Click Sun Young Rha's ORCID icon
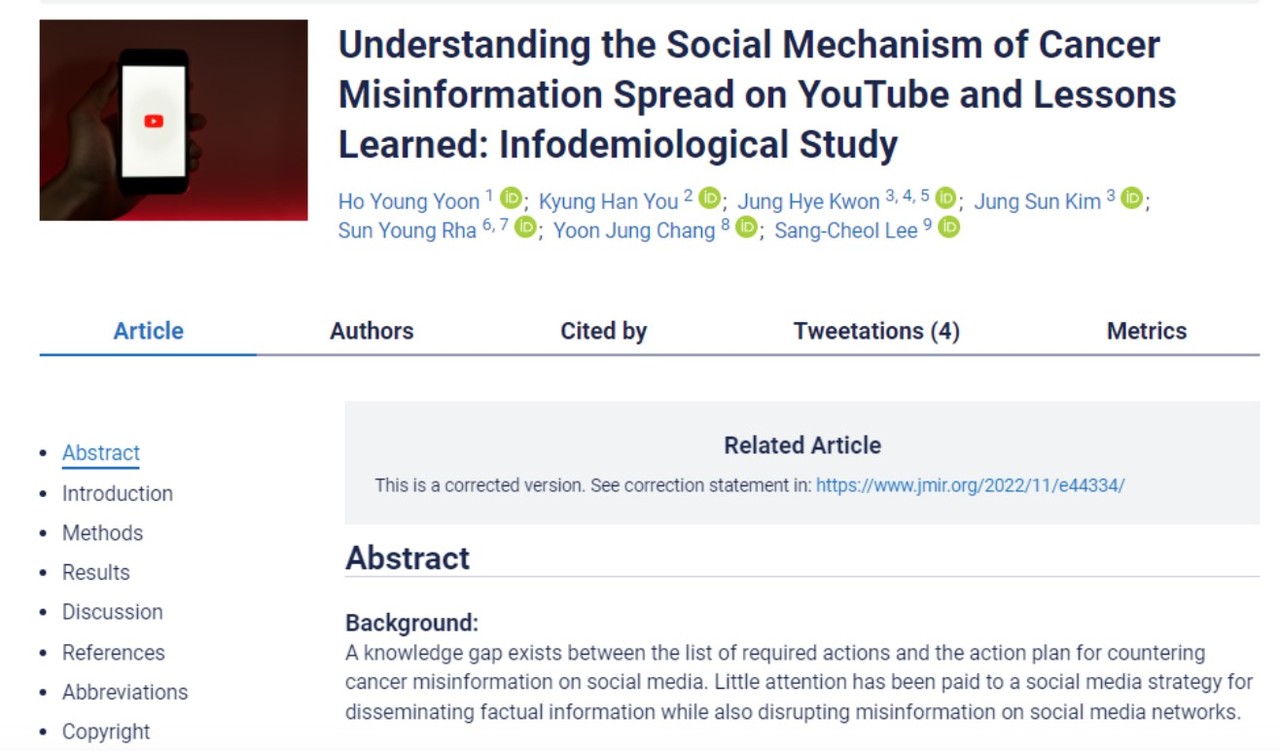1280x751 pixels. click(x=525, y=228)
